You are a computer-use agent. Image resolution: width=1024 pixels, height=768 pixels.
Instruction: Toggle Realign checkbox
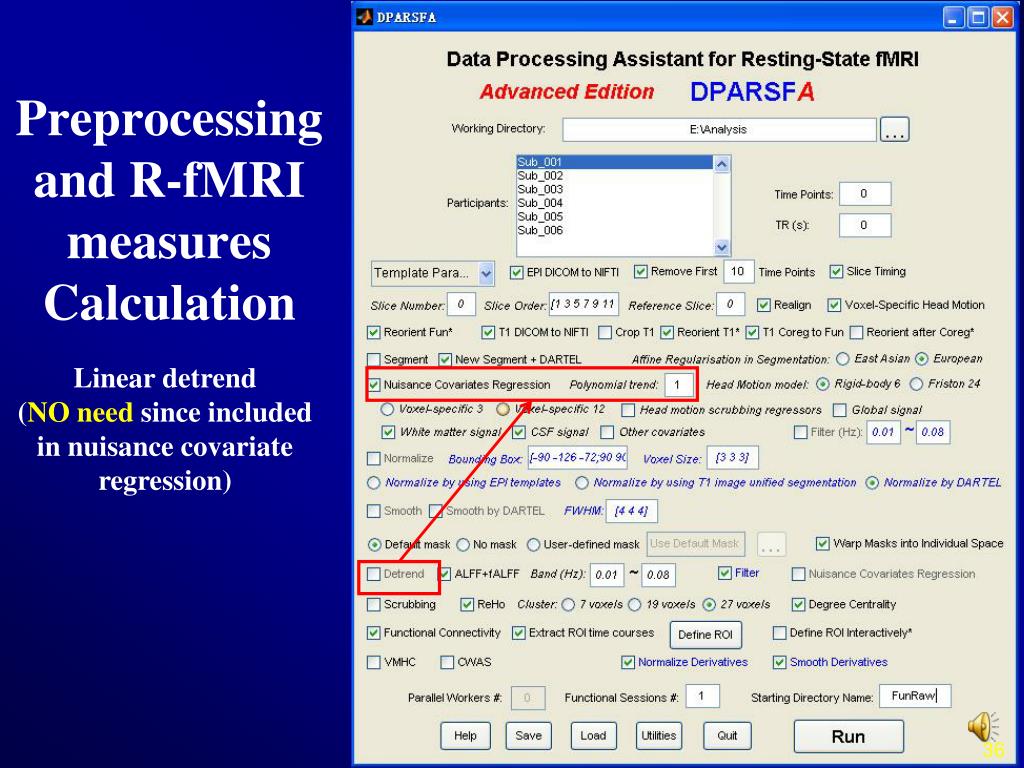pos(763,305)
